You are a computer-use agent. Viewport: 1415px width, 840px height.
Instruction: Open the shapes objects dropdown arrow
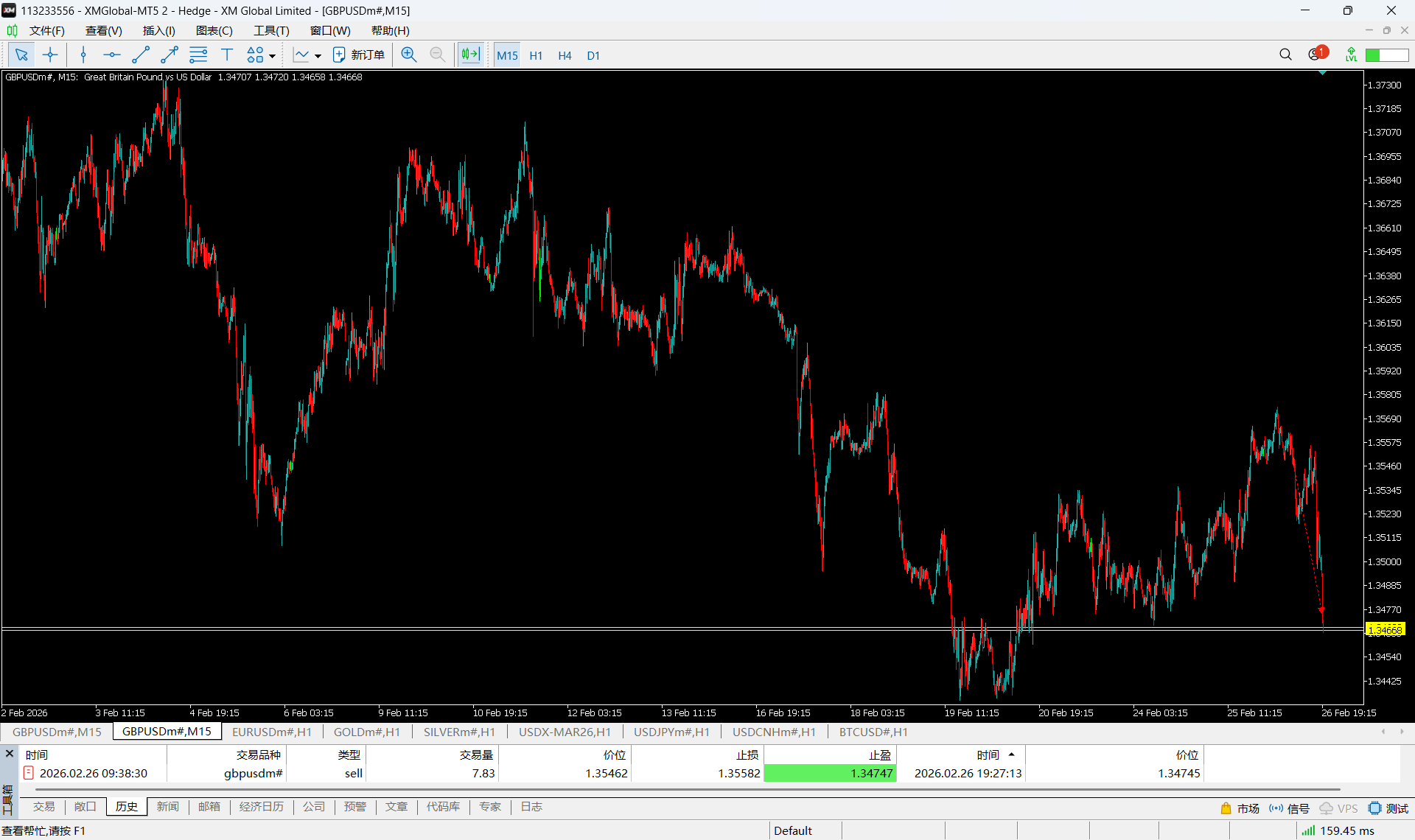272,56
